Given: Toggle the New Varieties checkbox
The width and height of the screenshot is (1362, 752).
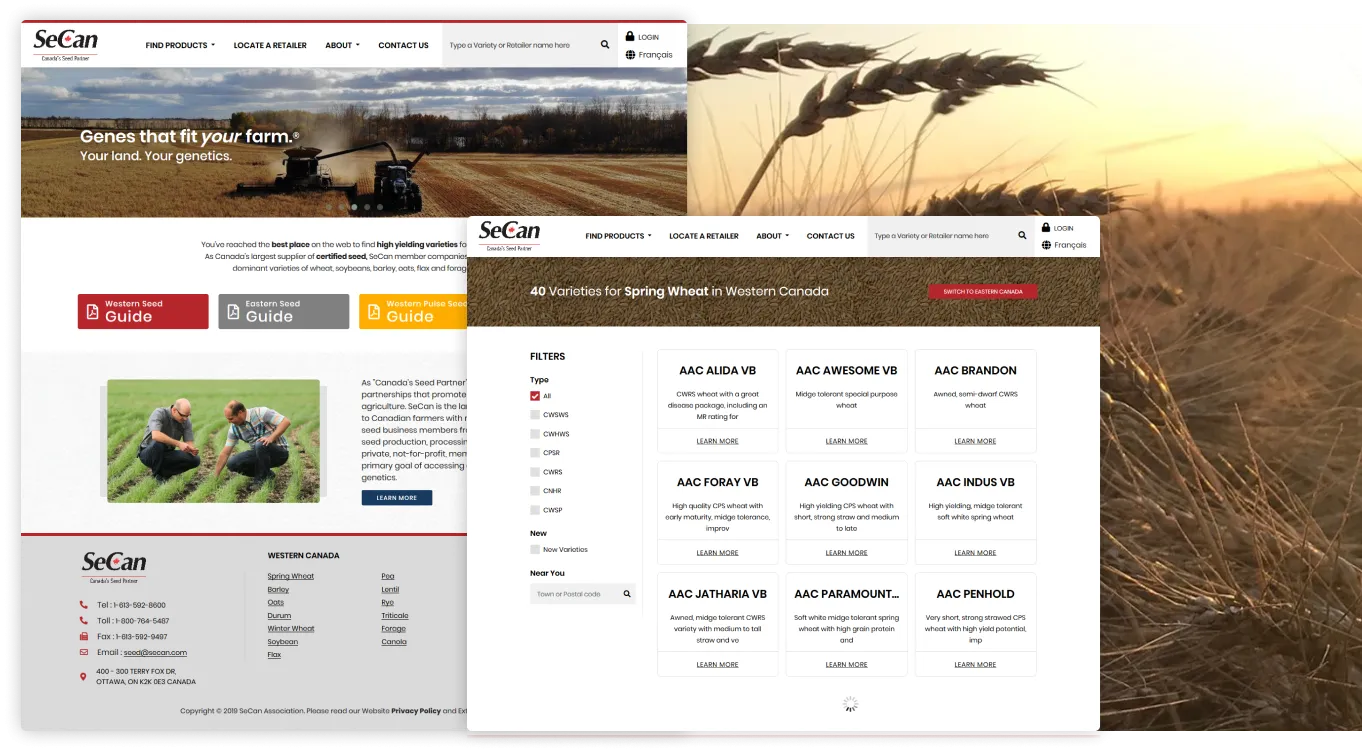Looking at the screenshot, I should click(x=535, y=550).
